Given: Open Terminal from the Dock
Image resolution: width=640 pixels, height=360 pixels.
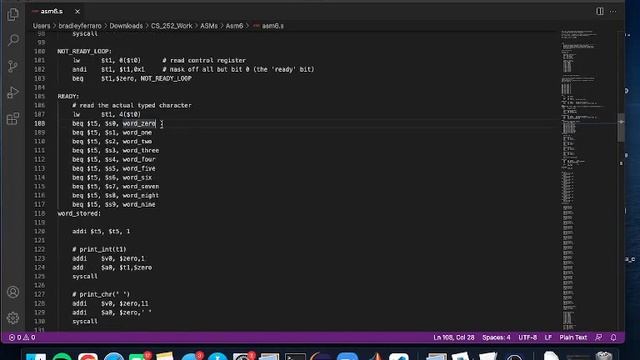Looking at the screenshot, I should coord(295,356).
